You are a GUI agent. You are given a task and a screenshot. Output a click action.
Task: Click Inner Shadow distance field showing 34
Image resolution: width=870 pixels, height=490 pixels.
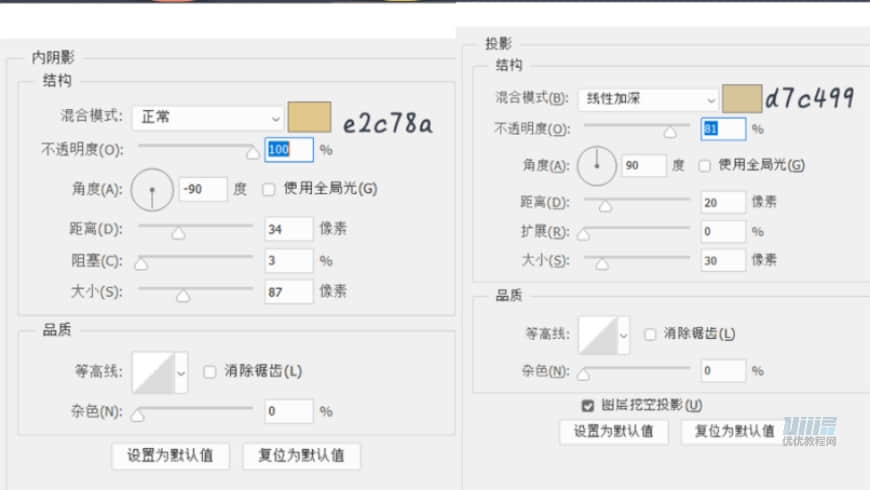289,229
